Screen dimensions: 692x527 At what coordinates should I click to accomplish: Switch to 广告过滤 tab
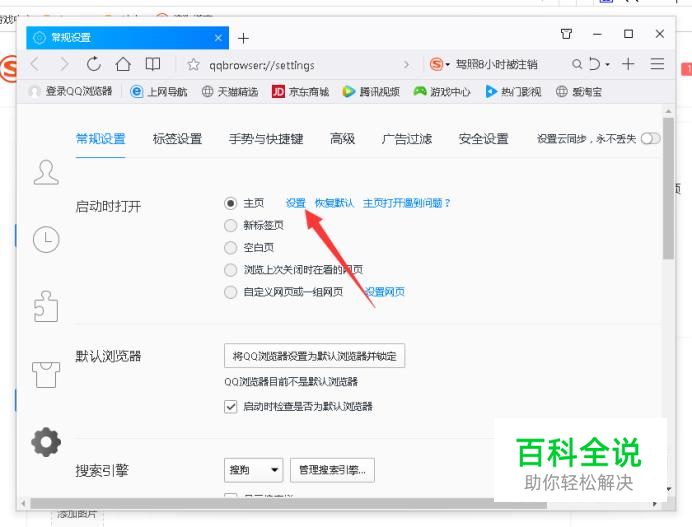[407, 139]
